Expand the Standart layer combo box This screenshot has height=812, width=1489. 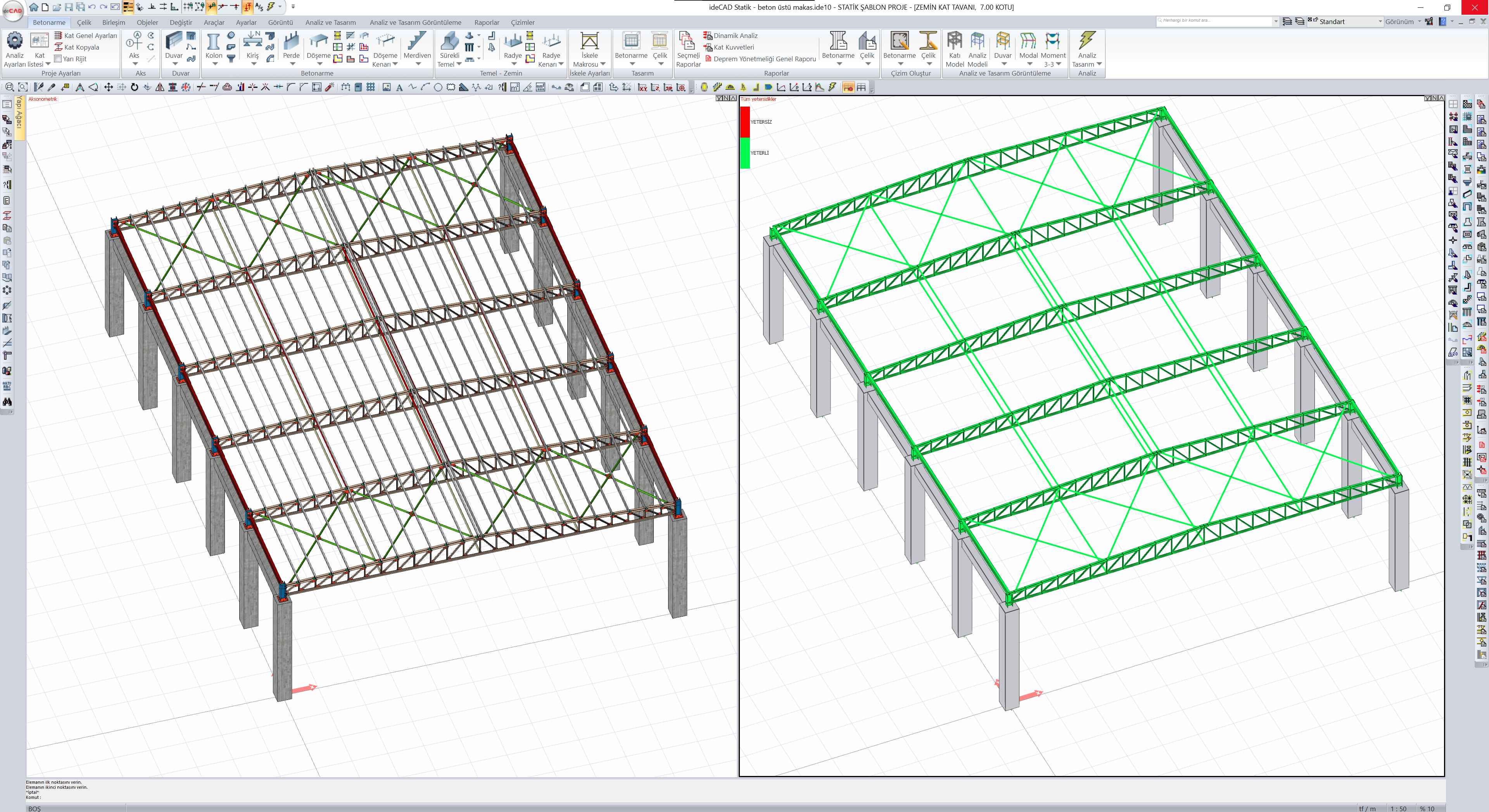point(1380,22)
